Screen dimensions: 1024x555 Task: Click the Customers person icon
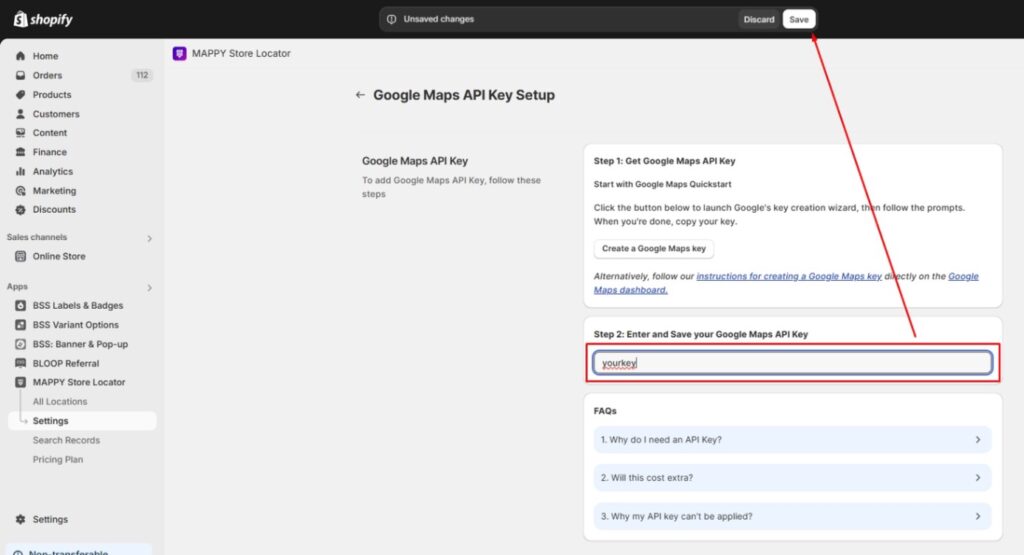(20, 114)
